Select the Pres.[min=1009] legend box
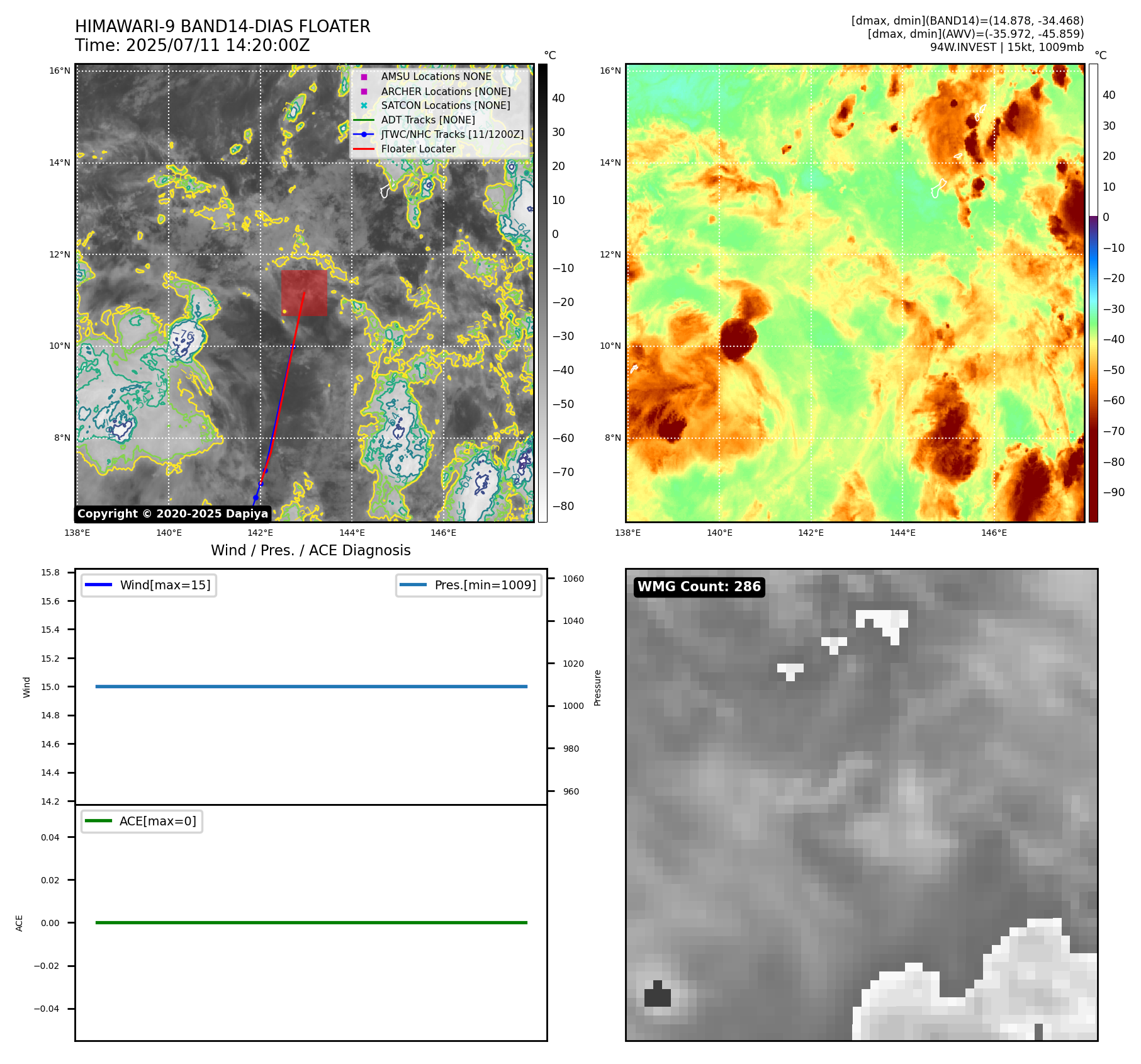1141x1064 pixels. point(469,585)
